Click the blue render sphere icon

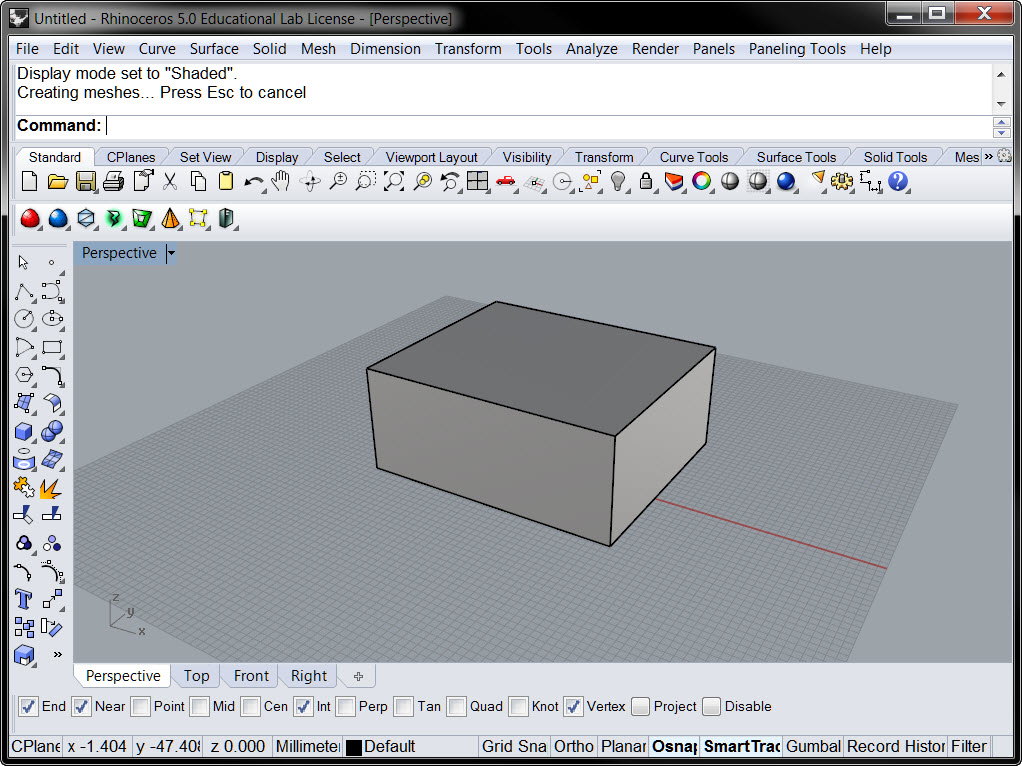point(786,181)
